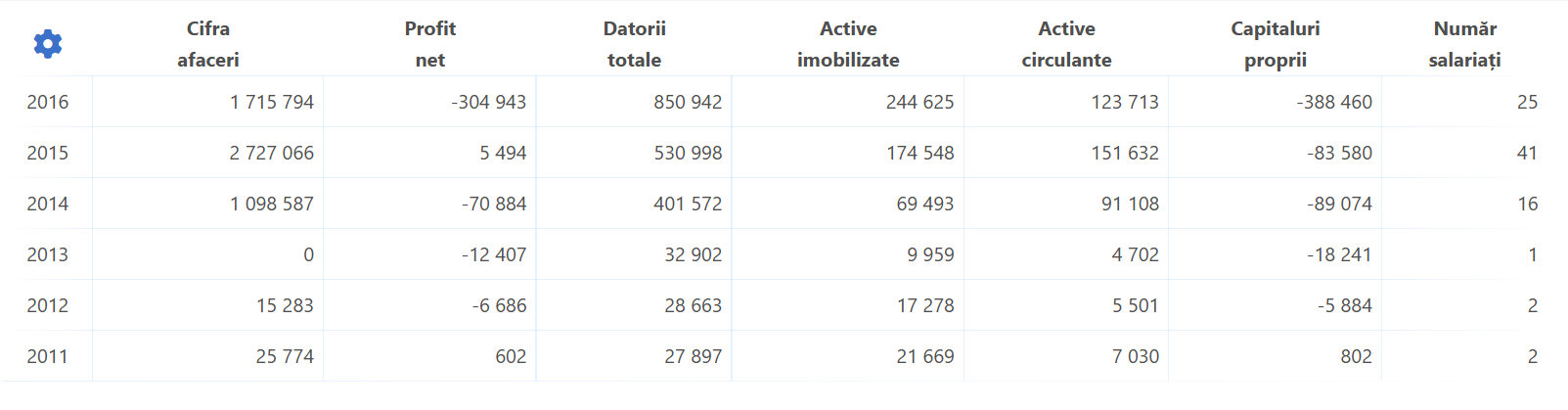Select the Capitaluri proprii column header
Viewport: 1568px width, 410px height.
pos(1276,44)
